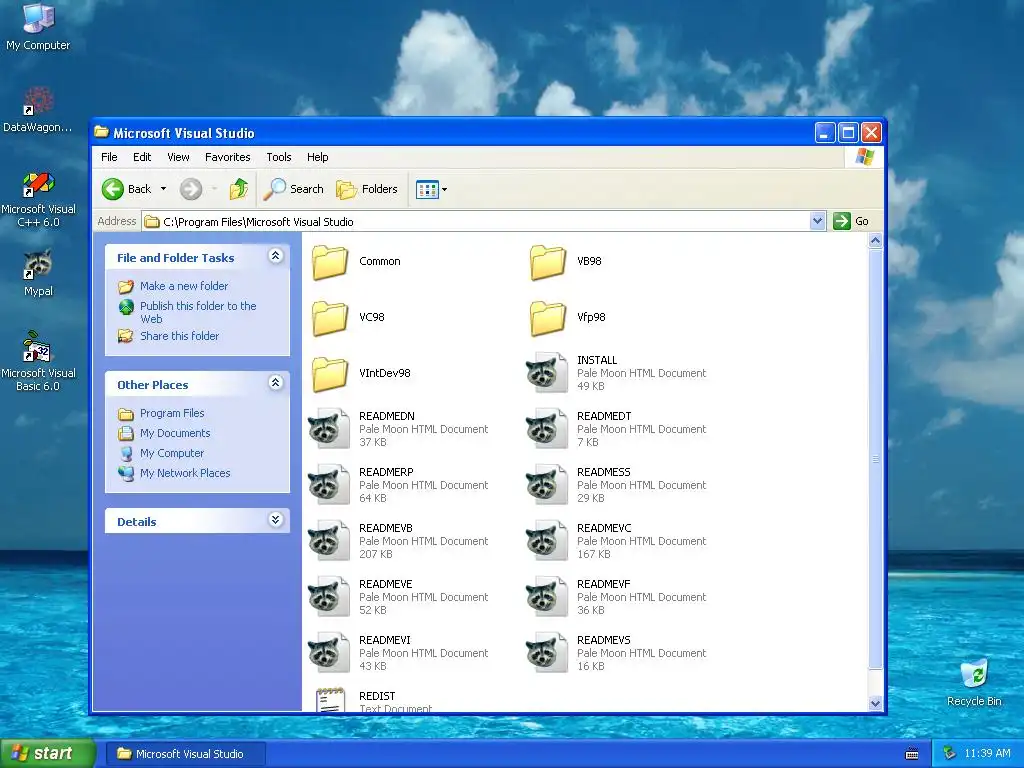The image size is (1024, 768).
Task: Select the READMEVB document icon
Action: [x=329, y=541]
